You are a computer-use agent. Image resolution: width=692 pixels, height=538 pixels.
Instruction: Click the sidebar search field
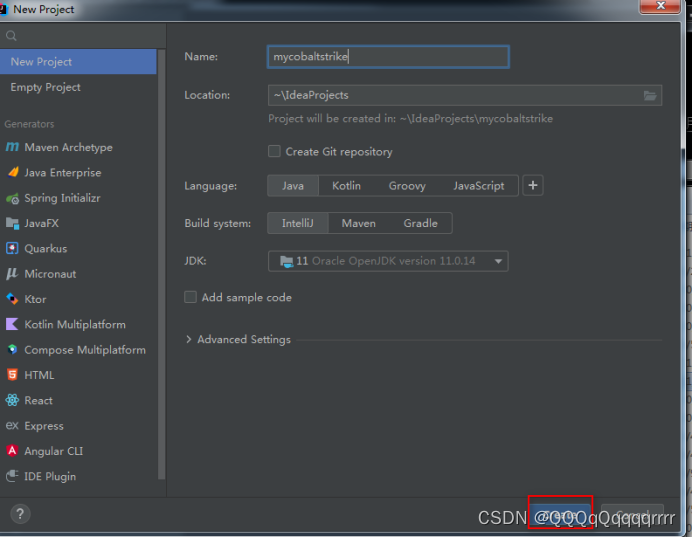[x=83, y=36]
